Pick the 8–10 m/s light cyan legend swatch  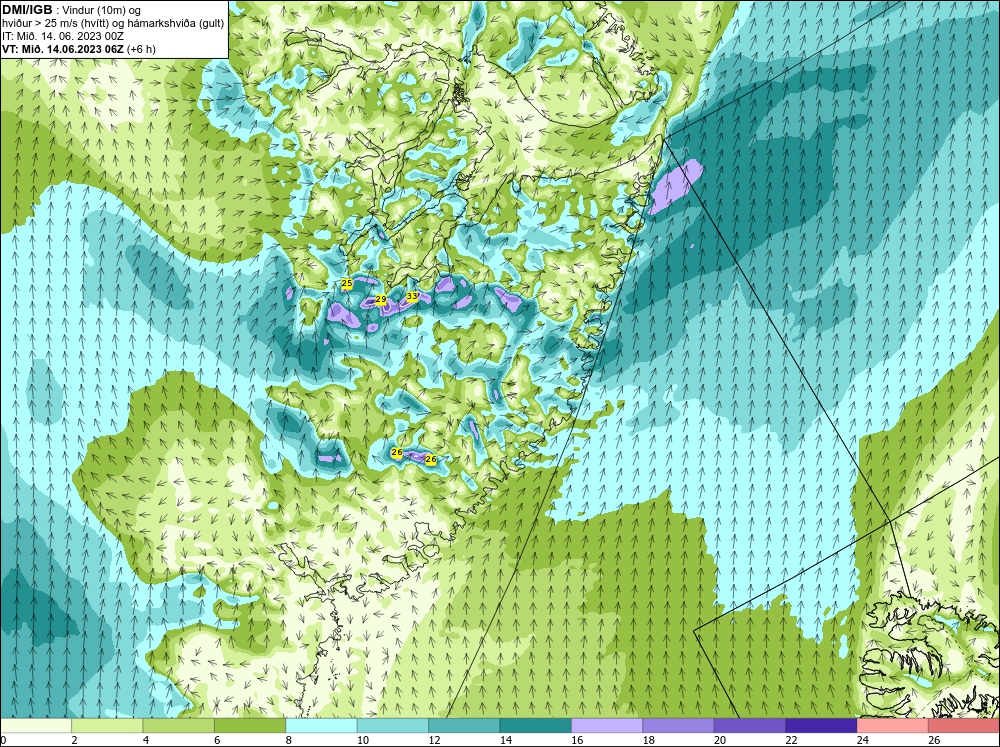tap(321, 726)
